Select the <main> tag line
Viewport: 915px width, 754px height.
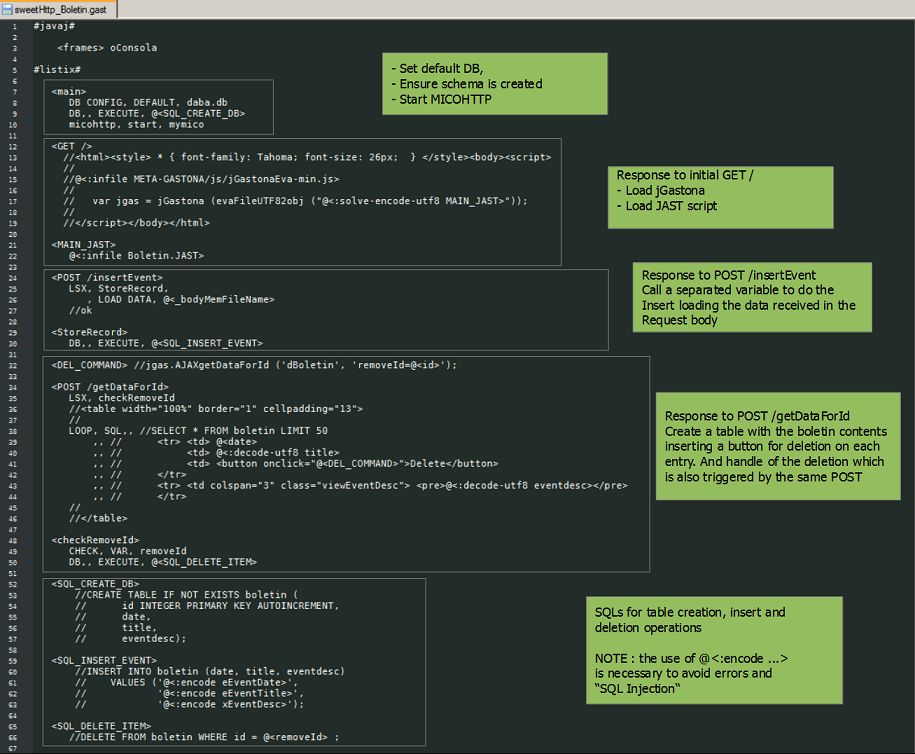click(69, 92)
